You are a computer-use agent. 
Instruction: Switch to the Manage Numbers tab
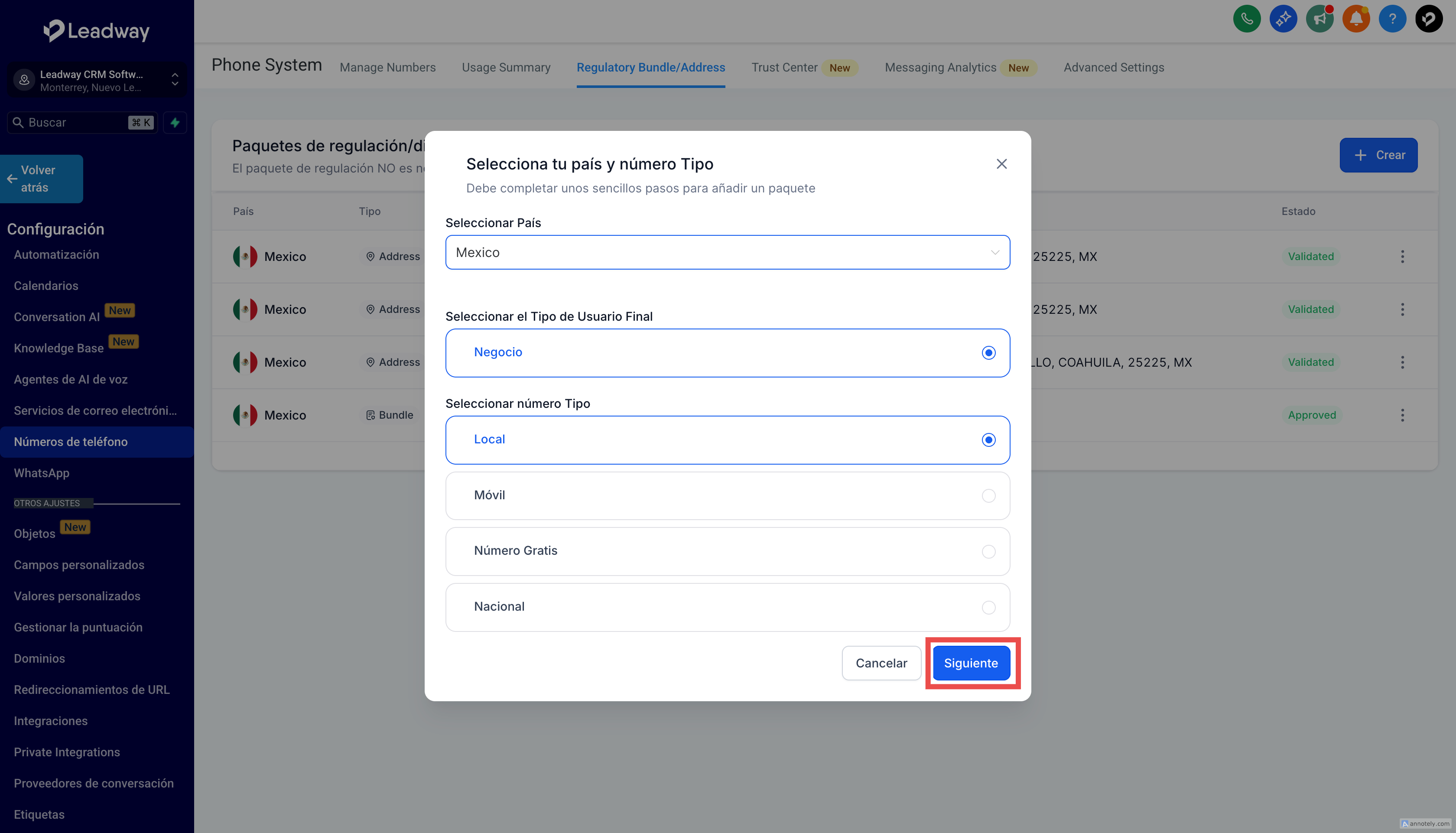pos(387,68)
